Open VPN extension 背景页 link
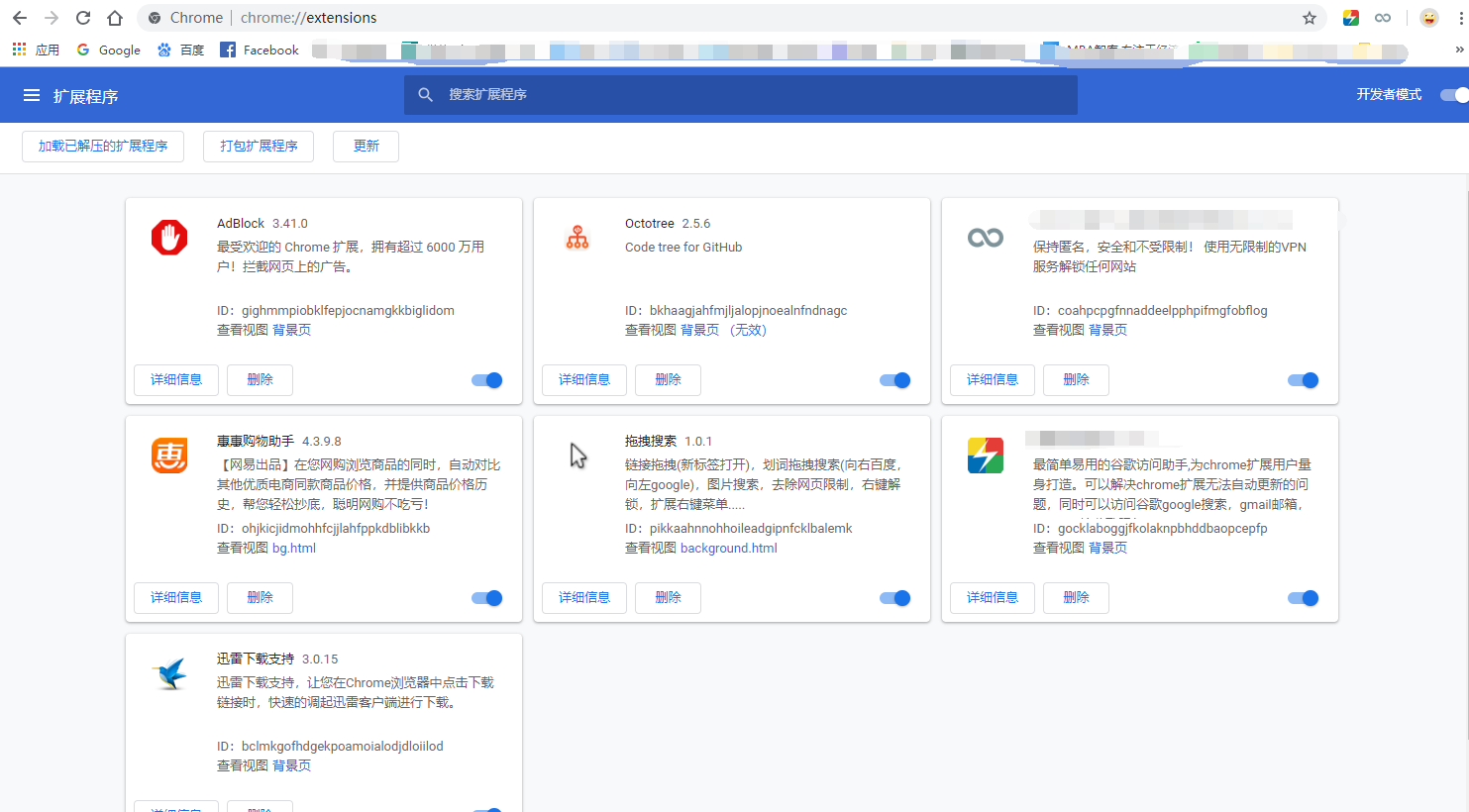The height and width of the screenshot is (812, 1469). tap(1107, 330)
